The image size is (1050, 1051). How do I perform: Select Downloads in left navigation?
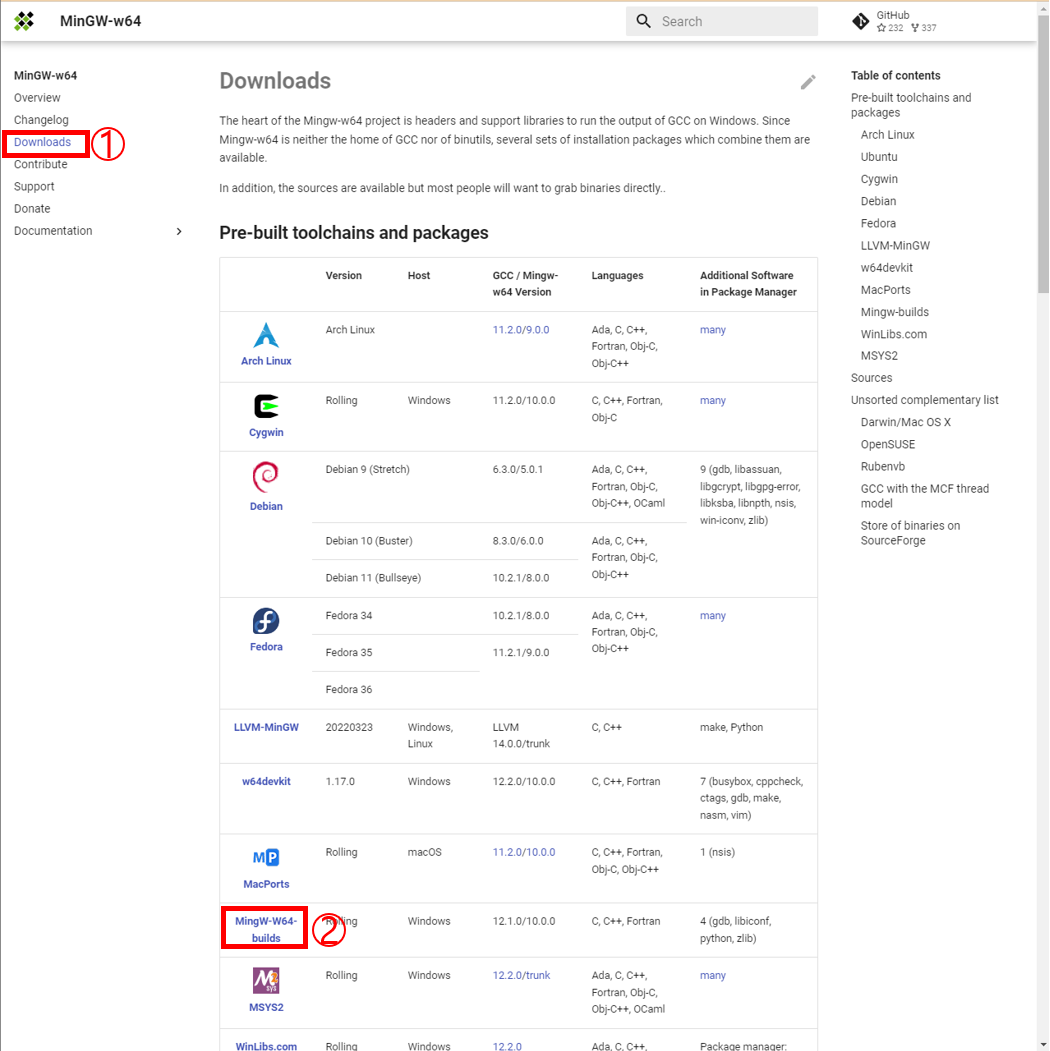pos(42,142)
